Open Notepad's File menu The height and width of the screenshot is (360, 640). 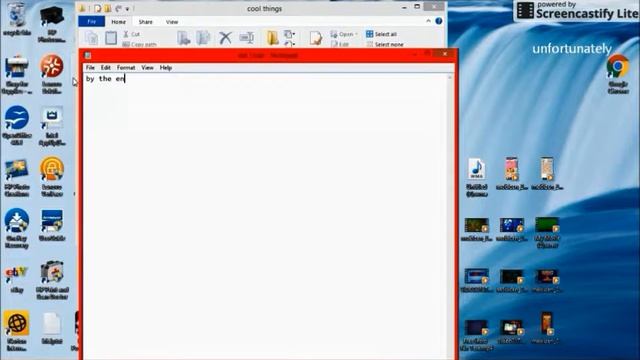pos(90,68)
